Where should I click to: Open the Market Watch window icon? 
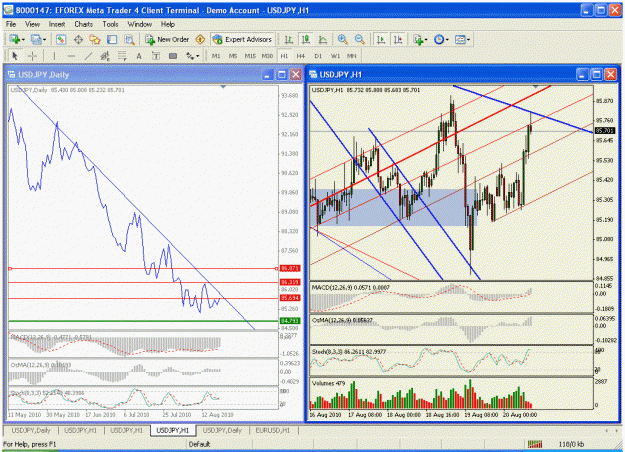[61, 39]
